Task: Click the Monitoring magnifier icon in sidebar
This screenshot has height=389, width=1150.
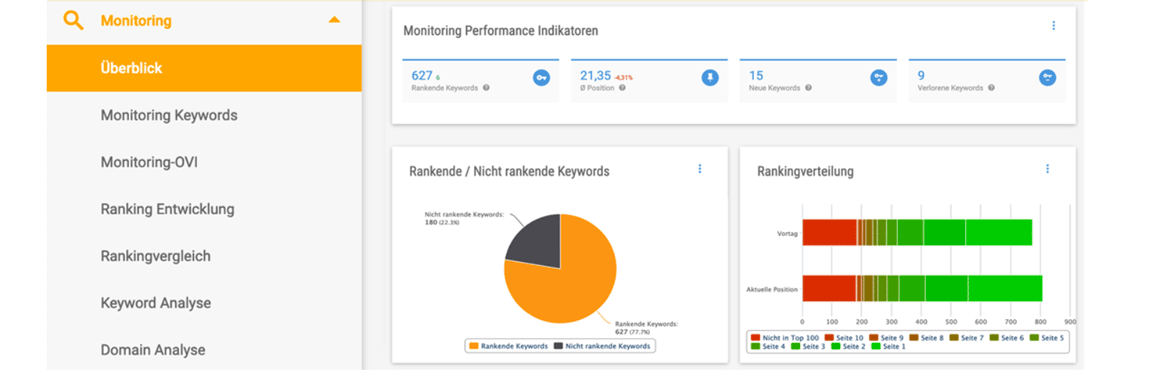Action: click(x=73, y=20)
